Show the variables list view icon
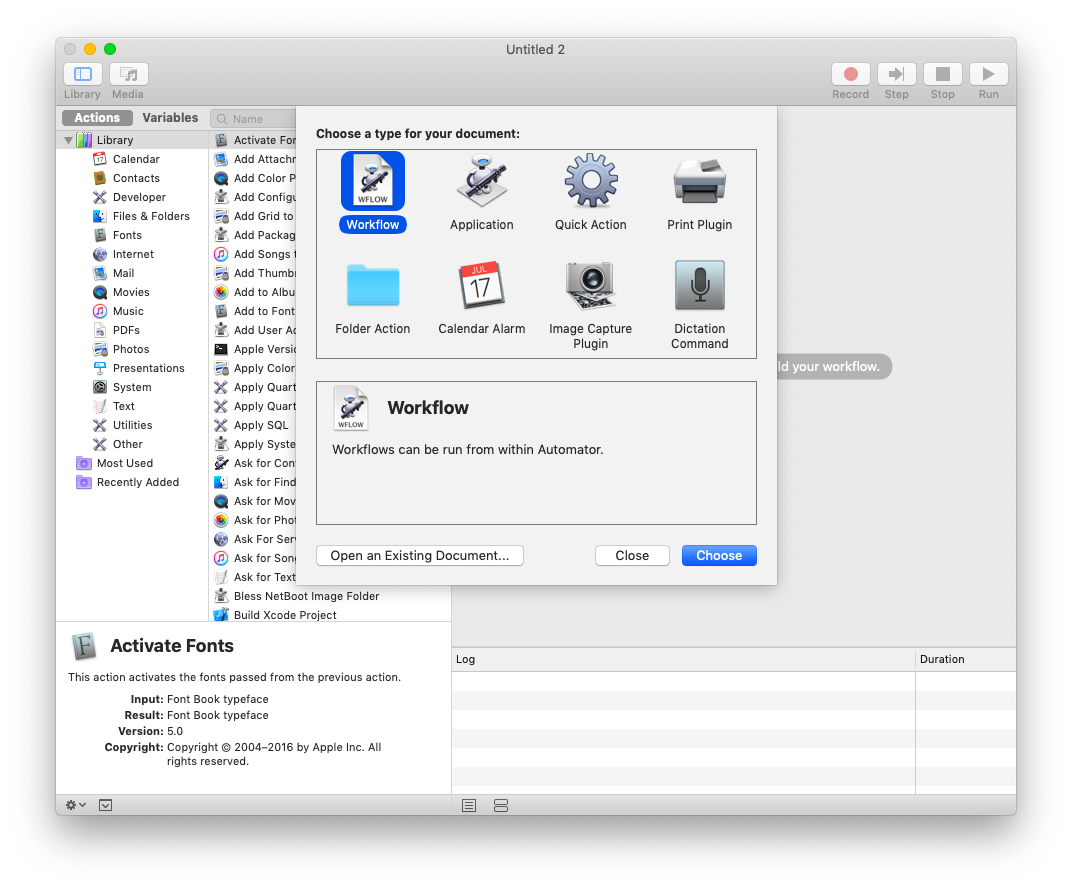 [x=500, y=806]
